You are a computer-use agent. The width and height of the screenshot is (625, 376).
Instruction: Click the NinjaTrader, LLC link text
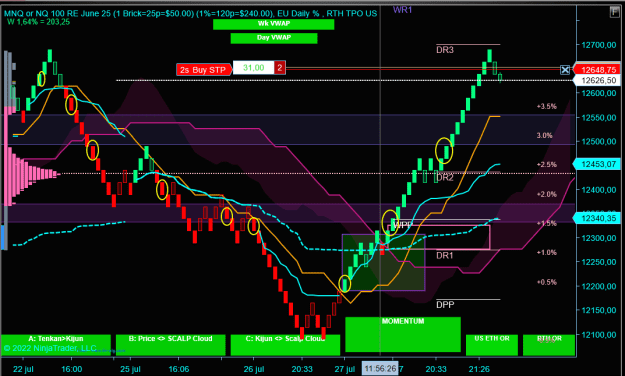(x=50, y=348)
